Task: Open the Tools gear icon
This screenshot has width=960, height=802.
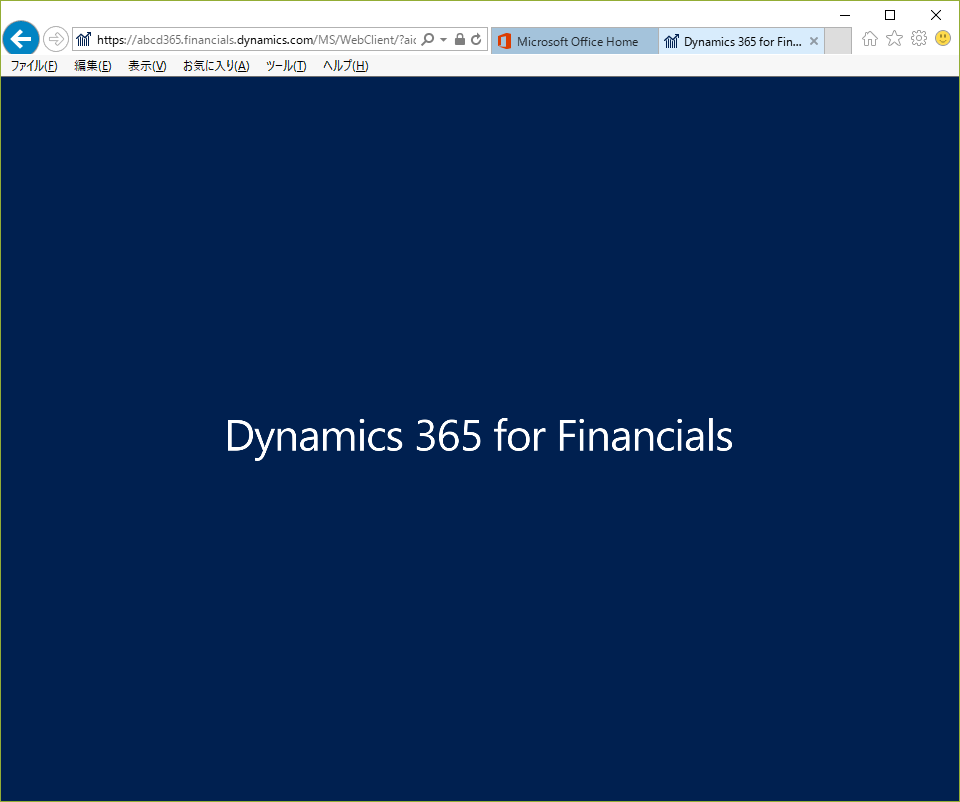Action: [919, 39]
